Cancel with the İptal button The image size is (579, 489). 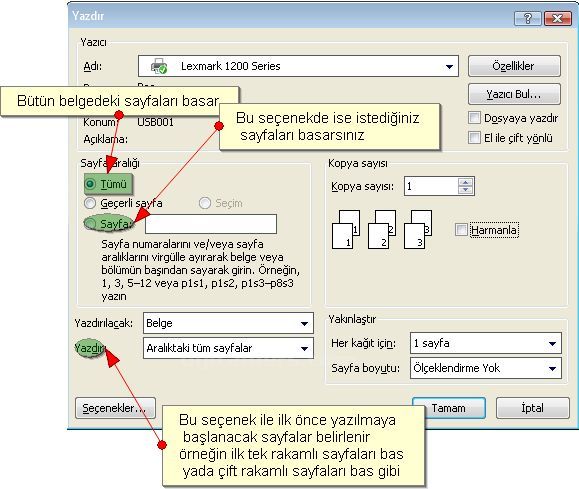coord(532,408)
